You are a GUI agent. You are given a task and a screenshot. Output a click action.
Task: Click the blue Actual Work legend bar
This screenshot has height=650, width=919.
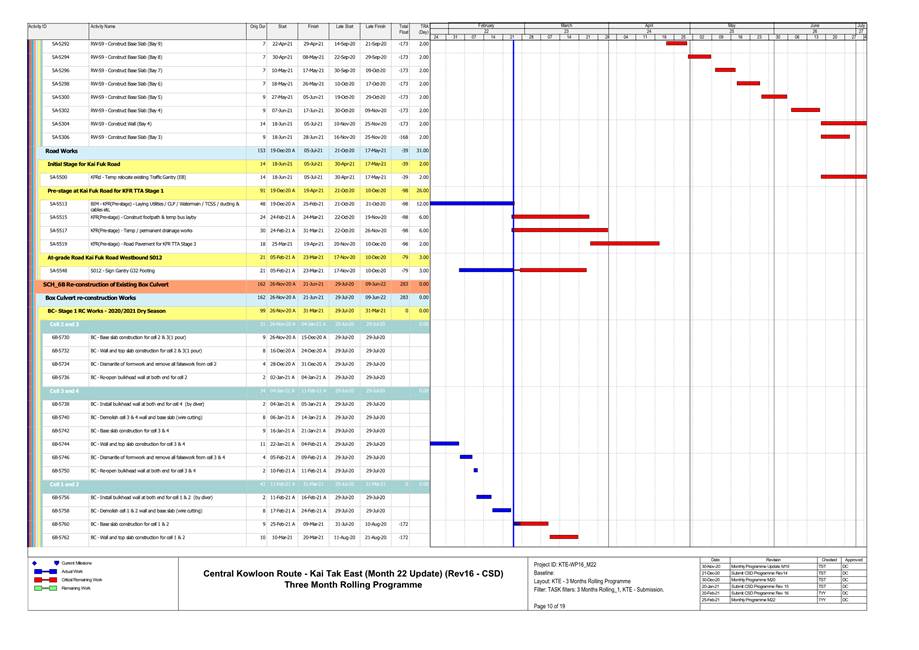pyautogui.click(x=44, y=572)
